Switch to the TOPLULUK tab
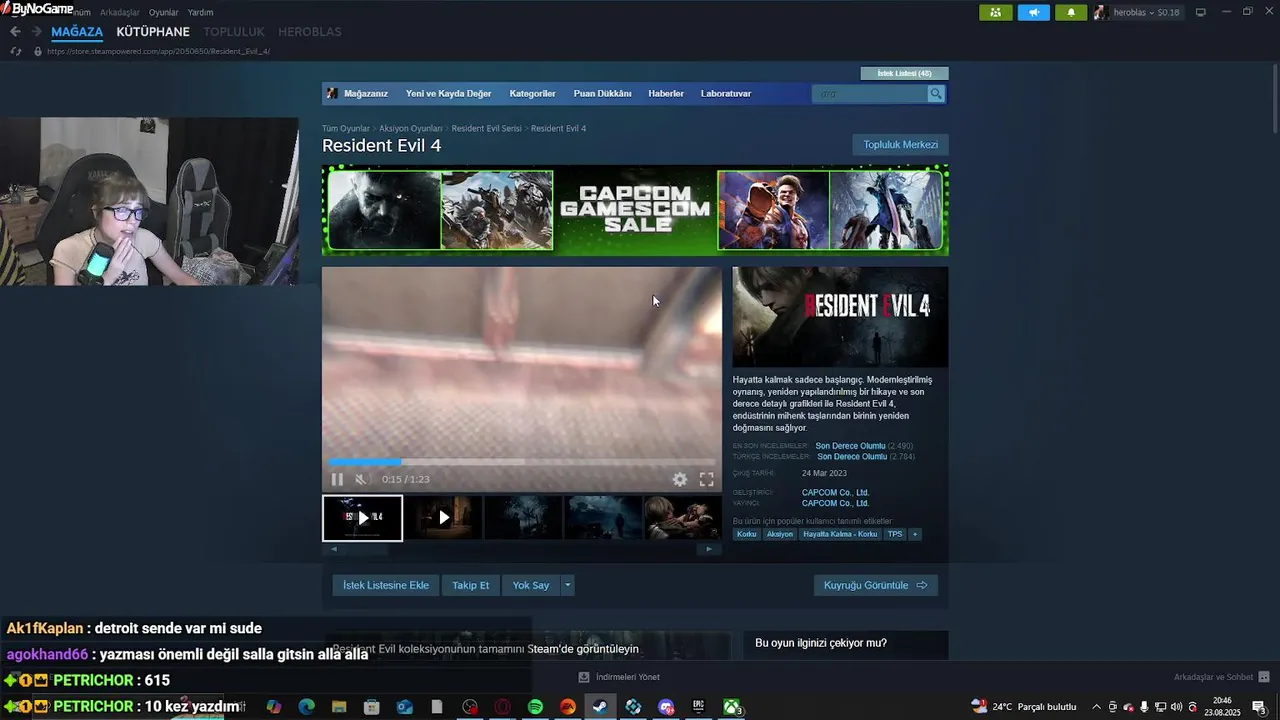1280x720 pixels. tap(234, 32)
